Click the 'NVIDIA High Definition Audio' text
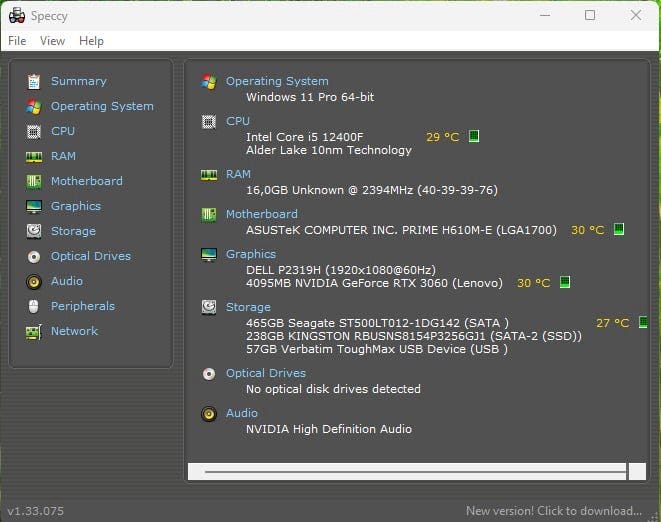This screenshot has height=522, width=661. tap(329, 429)
